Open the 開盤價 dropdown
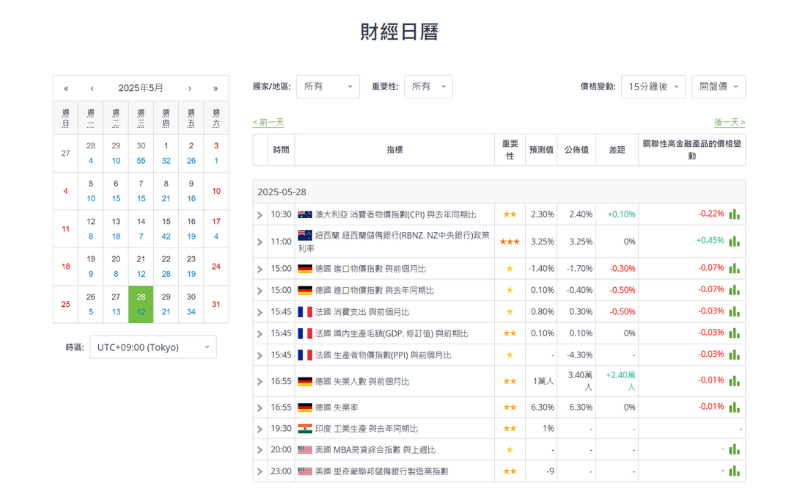 (x=718, y=87)
